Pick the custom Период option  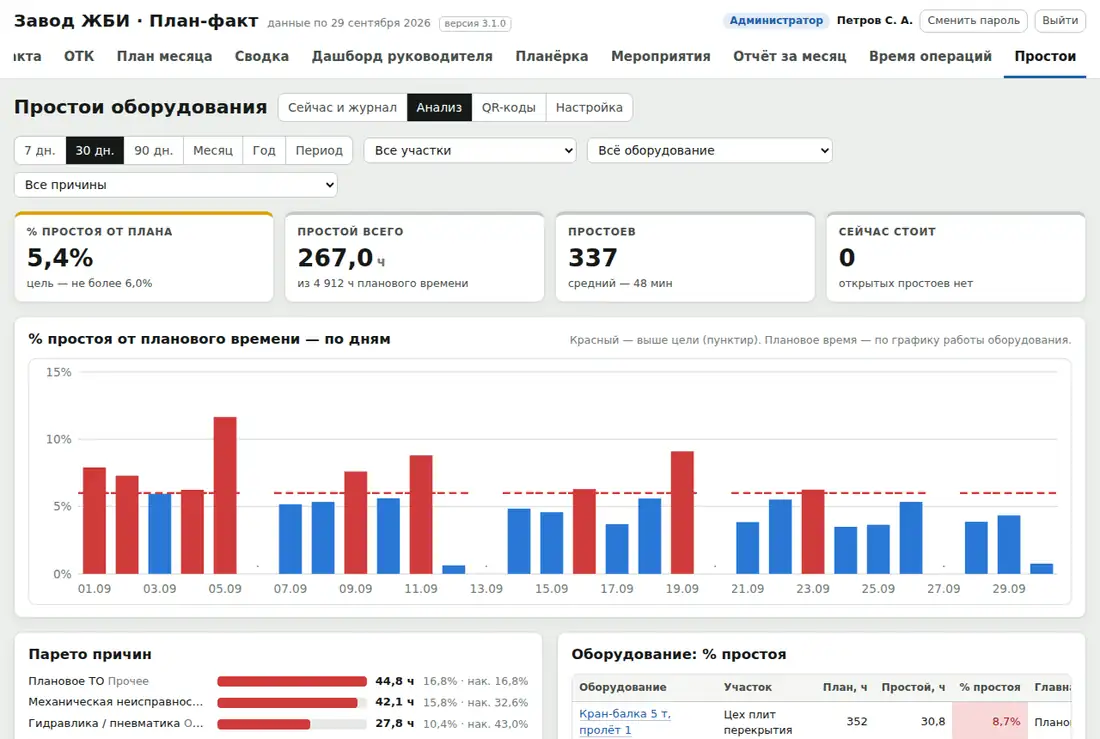coord(319,150)
